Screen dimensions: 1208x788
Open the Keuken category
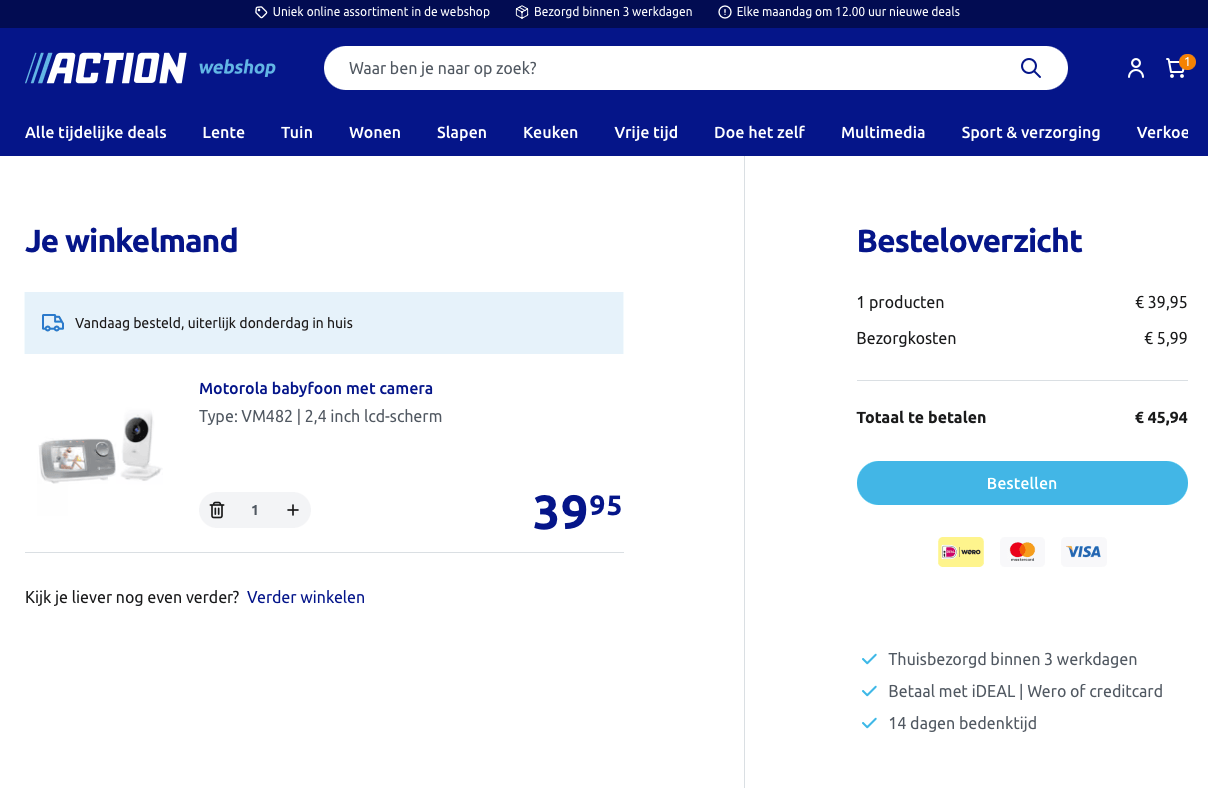(550, 132)
